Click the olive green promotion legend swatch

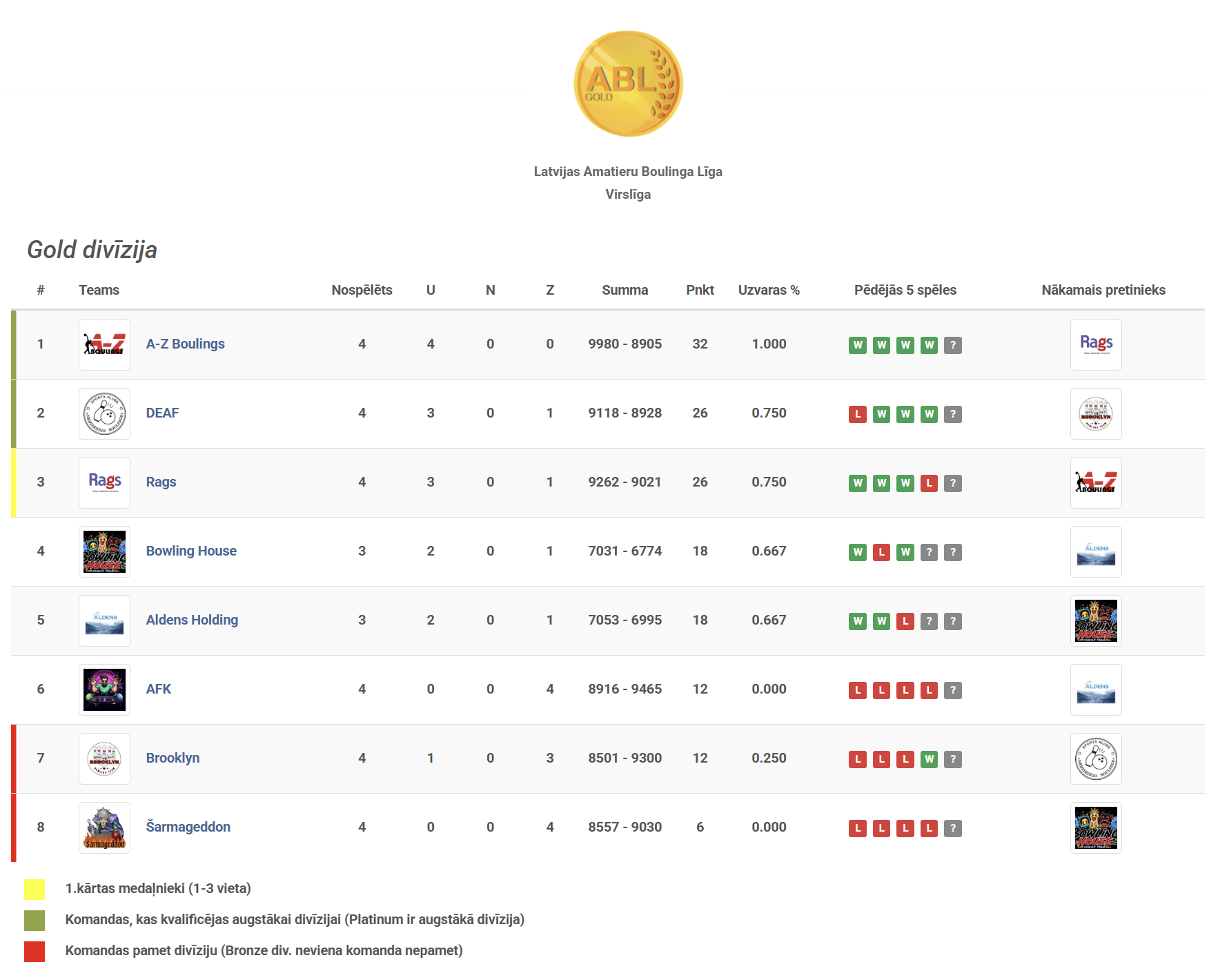click(35, 920)
